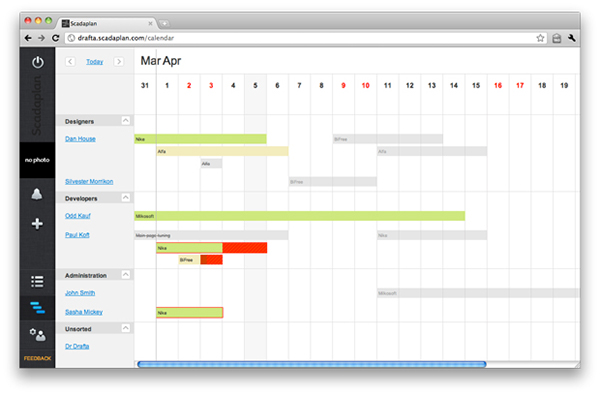
Task: Open John Smith link
Action: pos(80,293)
